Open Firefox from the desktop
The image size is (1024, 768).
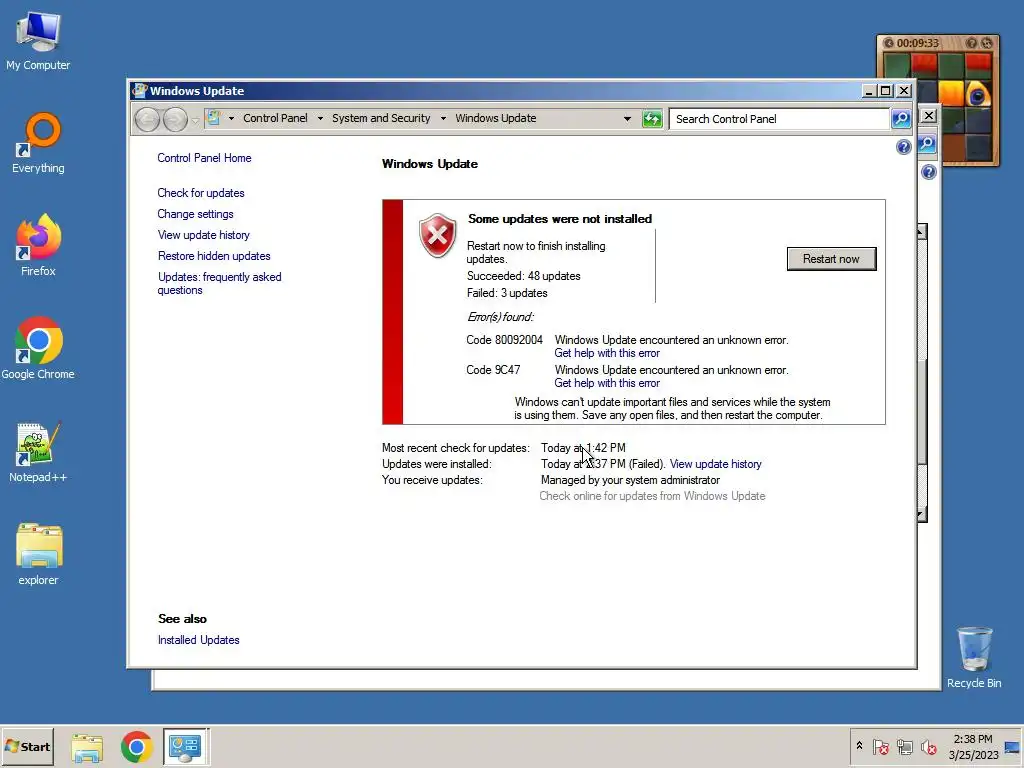click(x=38, y=245)
